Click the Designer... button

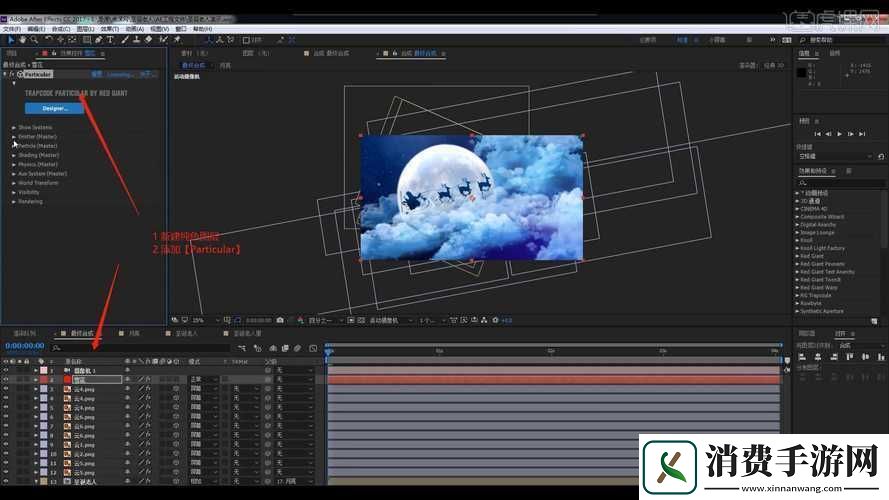[x=54, y=108]
